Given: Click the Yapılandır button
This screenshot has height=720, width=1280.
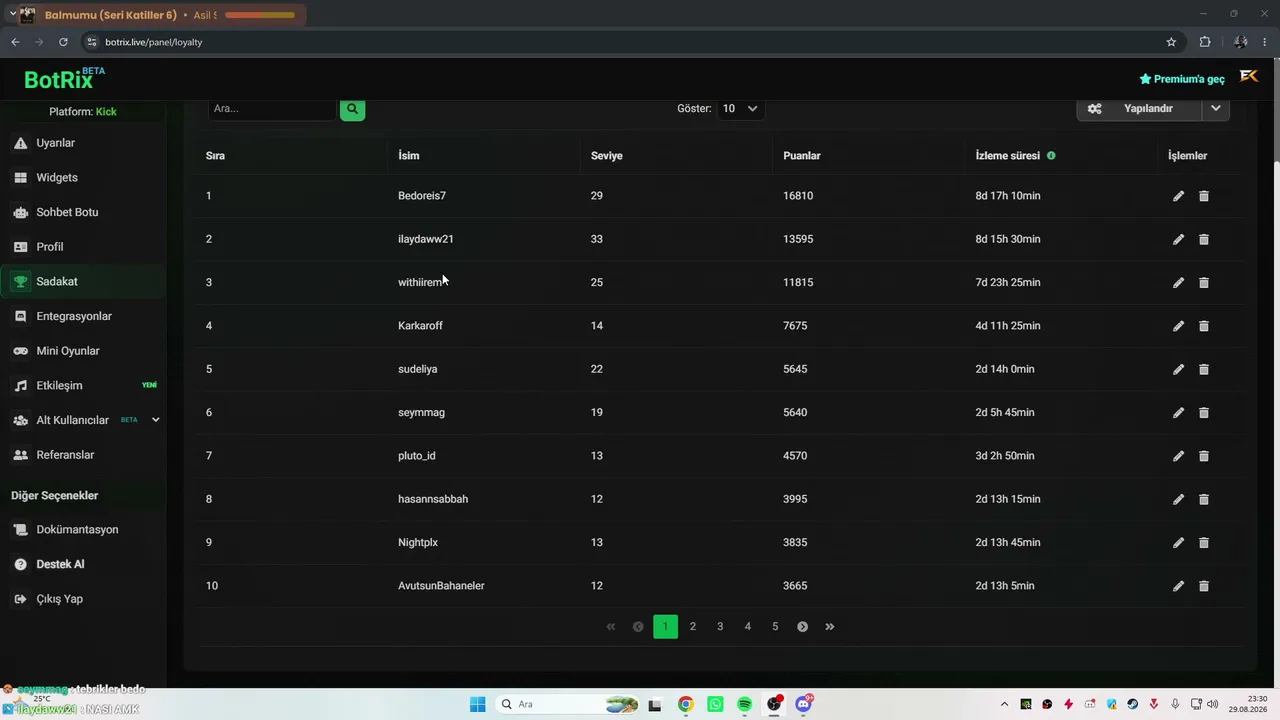Looking at the screenshot, I should (x=1140, y=109).
